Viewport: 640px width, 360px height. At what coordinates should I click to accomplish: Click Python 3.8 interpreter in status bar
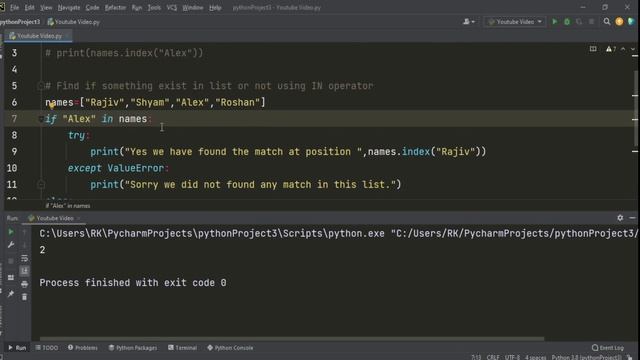(x=587, y=357)
